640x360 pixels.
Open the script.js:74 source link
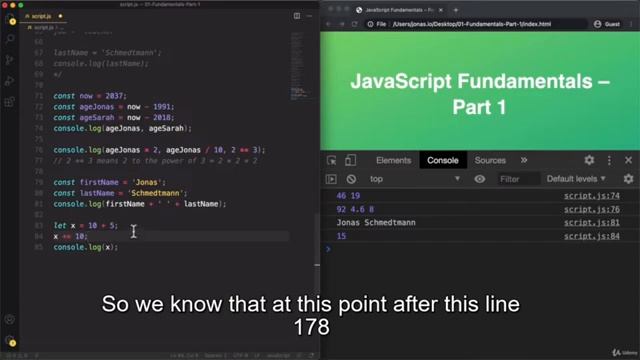[x=591, y=196]
